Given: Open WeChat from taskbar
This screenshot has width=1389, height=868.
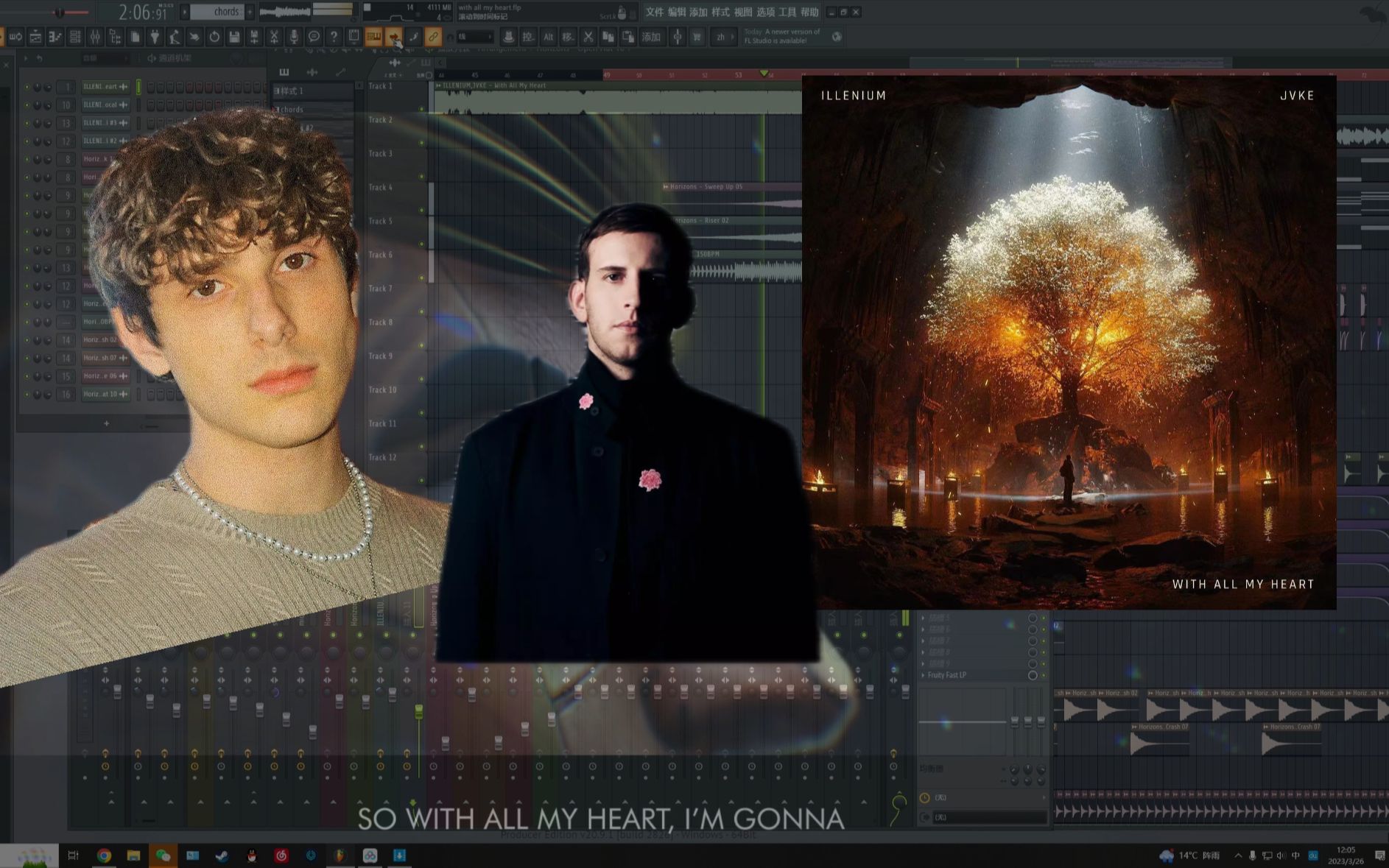Looking at the screenshot, I should tap(163, 855).
